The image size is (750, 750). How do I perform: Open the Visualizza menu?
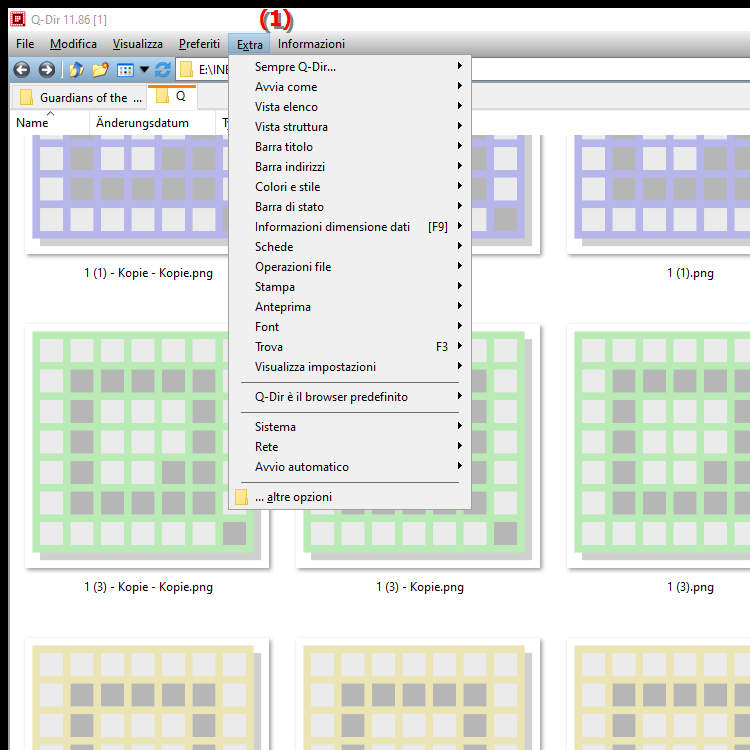pos(138,44)
